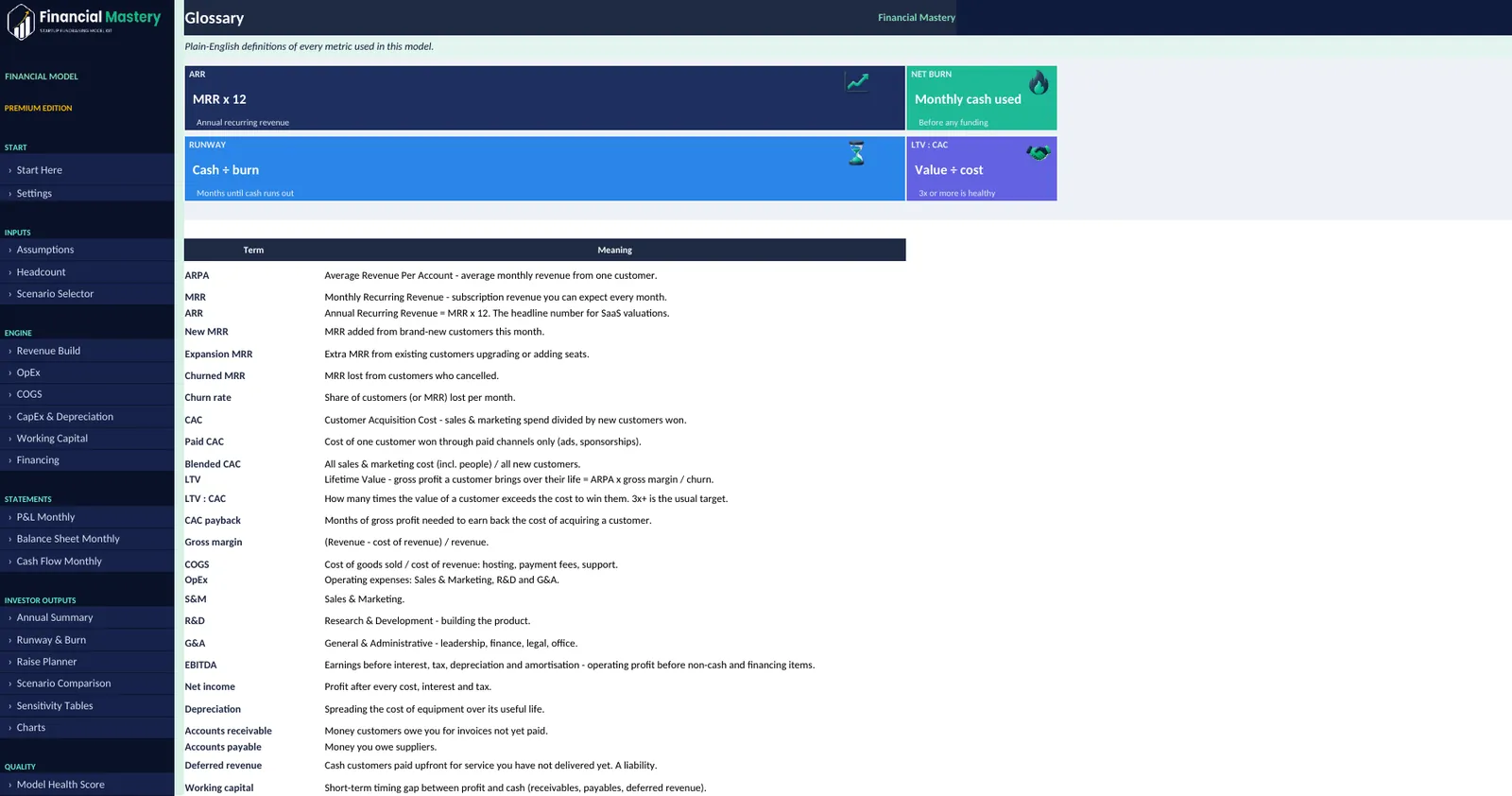Image resolution: width=1512 pixels, height=796 pixels.
Task: Open Balance Sheet Monthly
Action: click(87, 539)
